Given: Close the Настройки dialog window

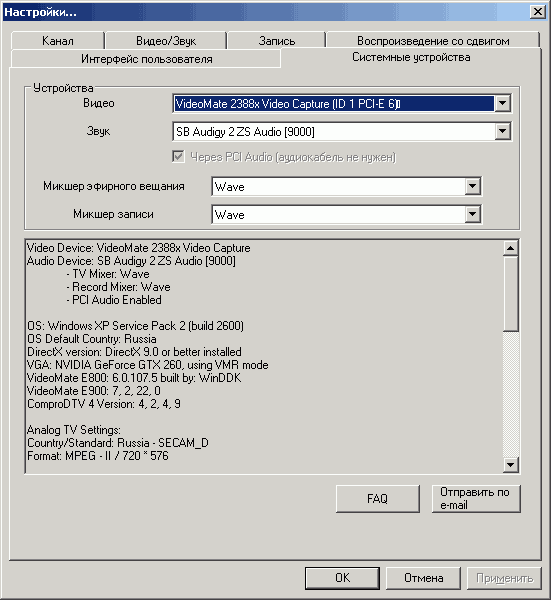Looking at the screenshot, I should [538, 12].
